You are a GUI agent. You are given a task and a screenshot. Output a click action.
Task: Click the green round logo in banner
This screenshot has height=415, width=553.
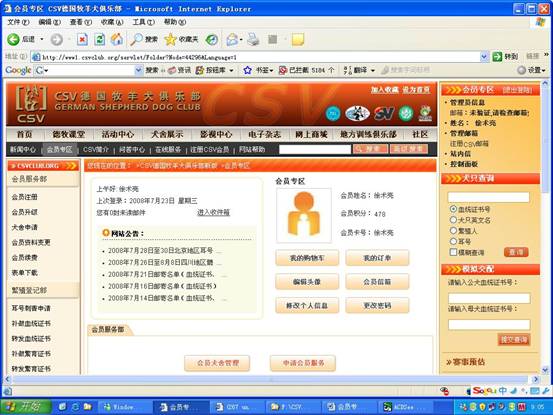click(406, 114)
